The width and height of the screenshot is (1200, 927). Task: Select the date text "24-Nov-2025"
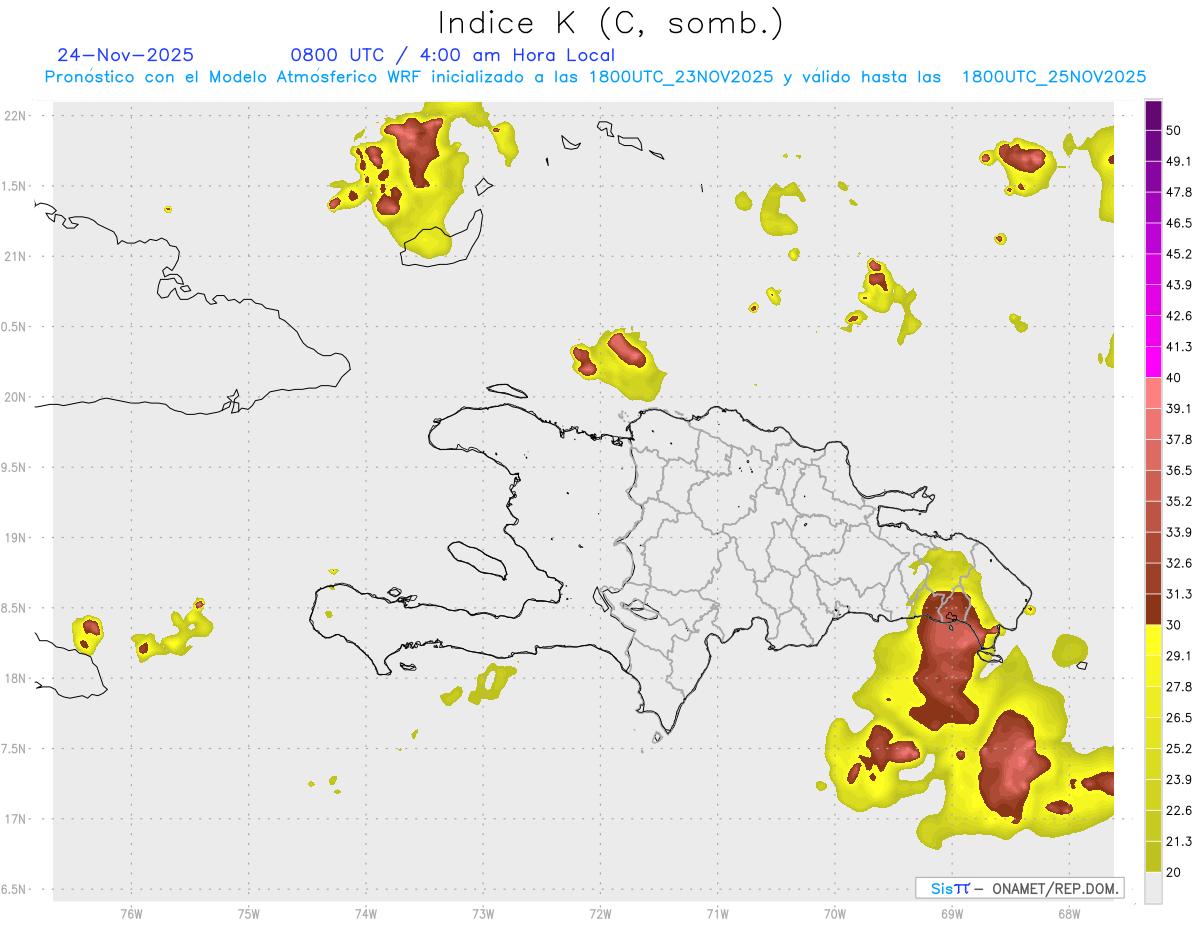coord(126,55)
